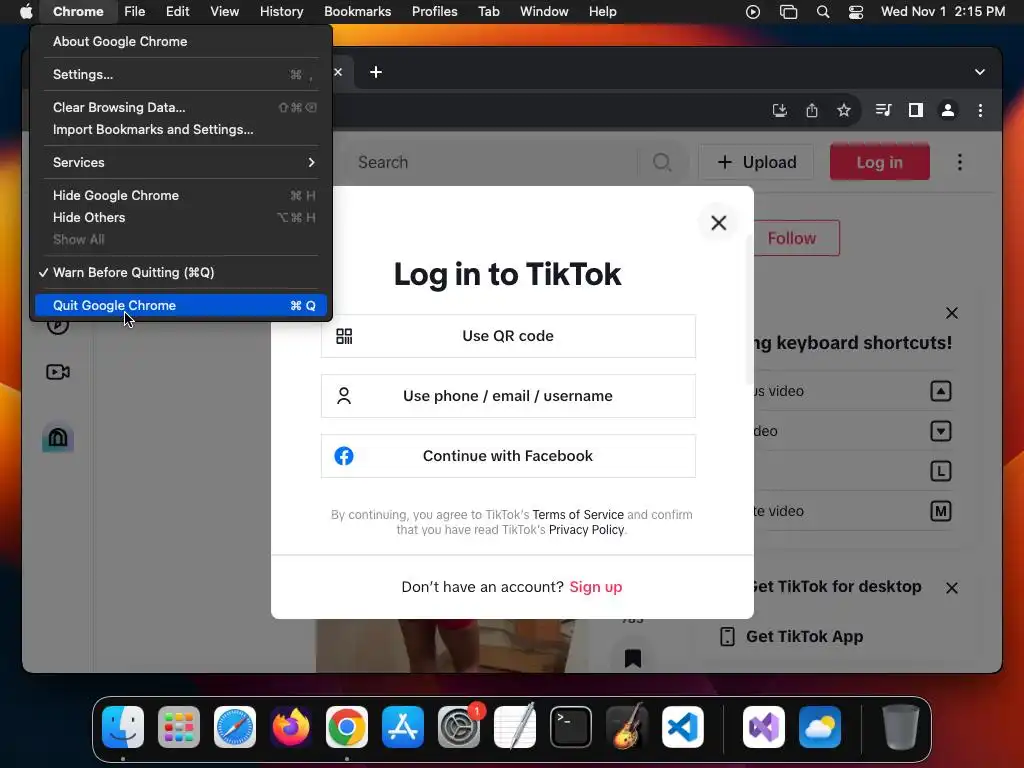Screen dimensions: 1024x768
Task: Choose Use phone / email / username
Action: [x=508, y=396]
